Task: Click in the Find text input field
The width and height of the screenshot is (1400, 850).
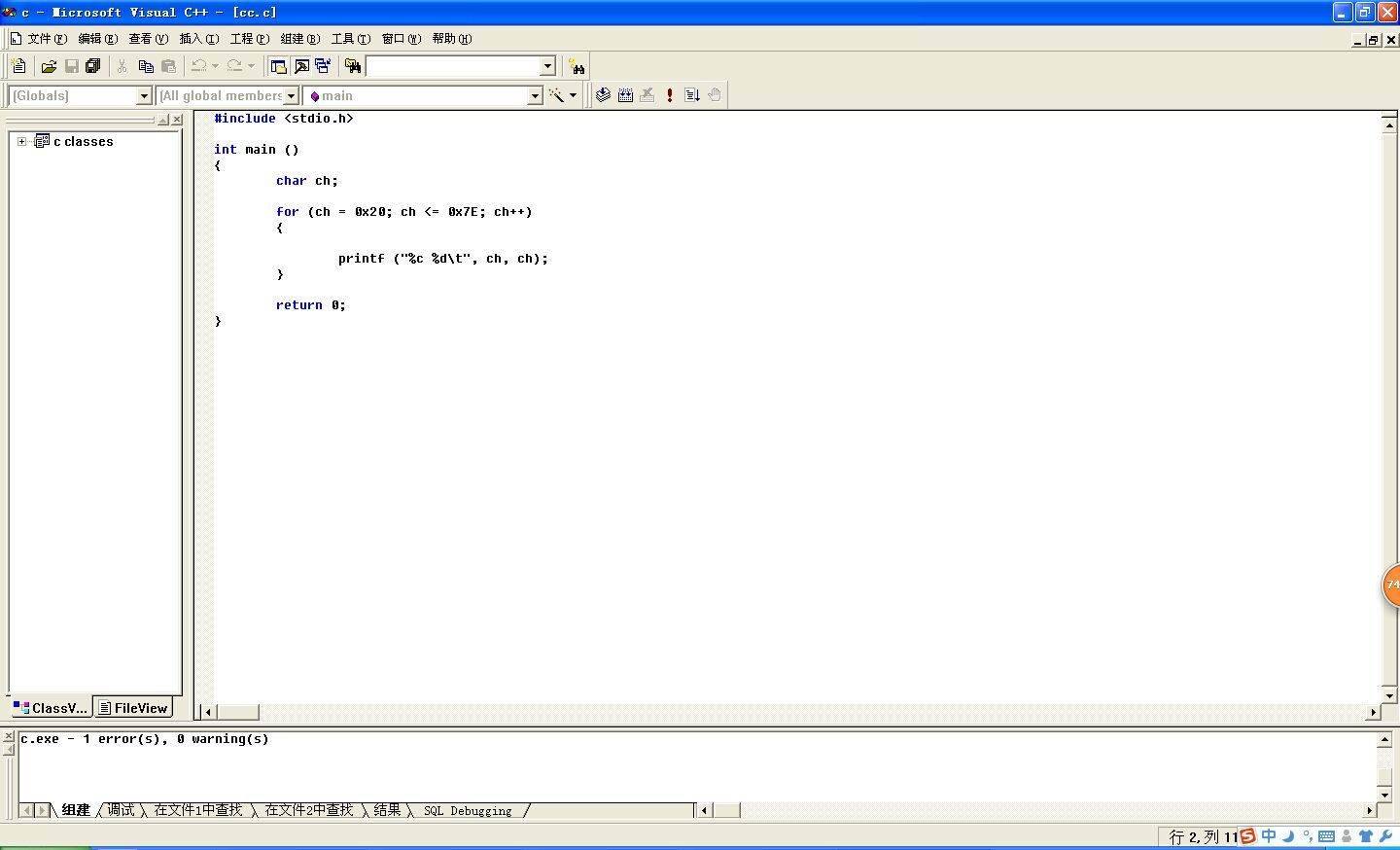Action: pos(453,66)
